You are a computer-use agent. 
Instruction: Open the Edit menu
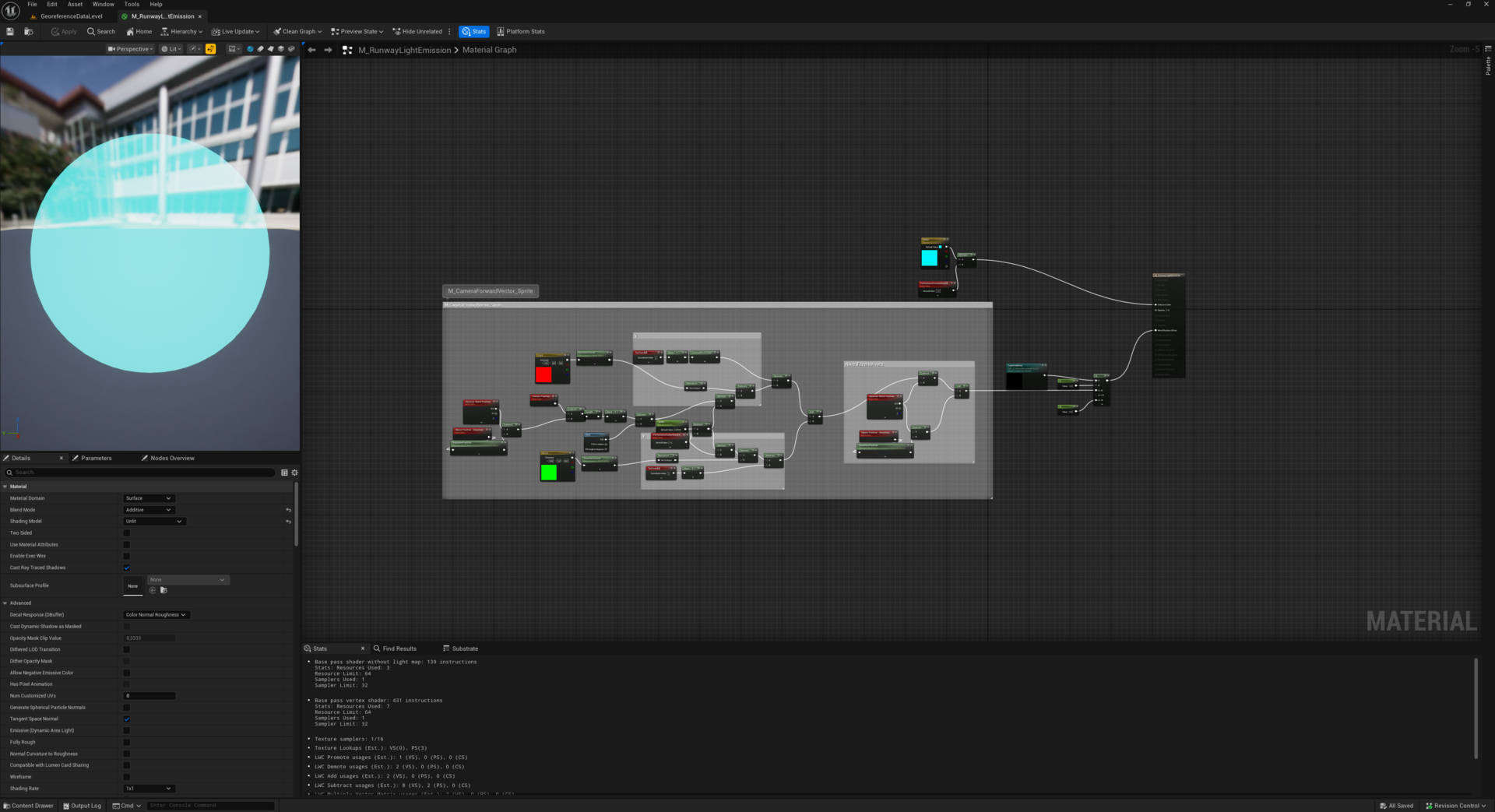(x=51, y=5)
